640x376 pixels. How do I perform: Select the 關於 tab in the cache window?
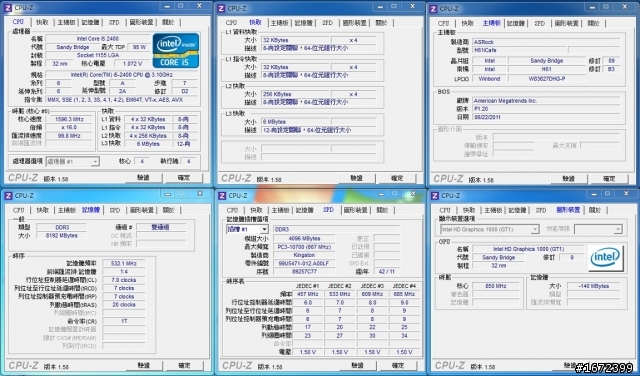click(381, 23)
